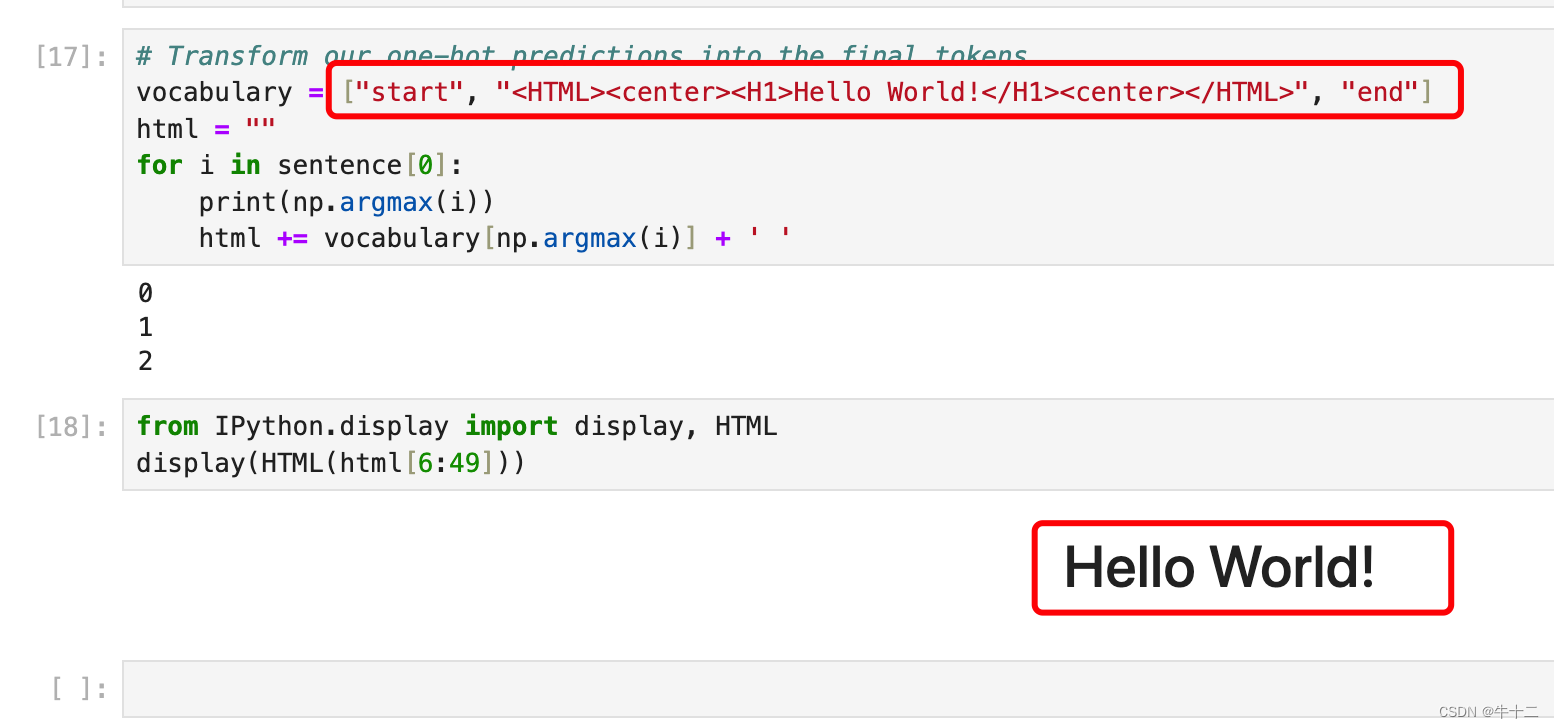Select the "end" string in the vocabulary list

tap(1381, 91)
